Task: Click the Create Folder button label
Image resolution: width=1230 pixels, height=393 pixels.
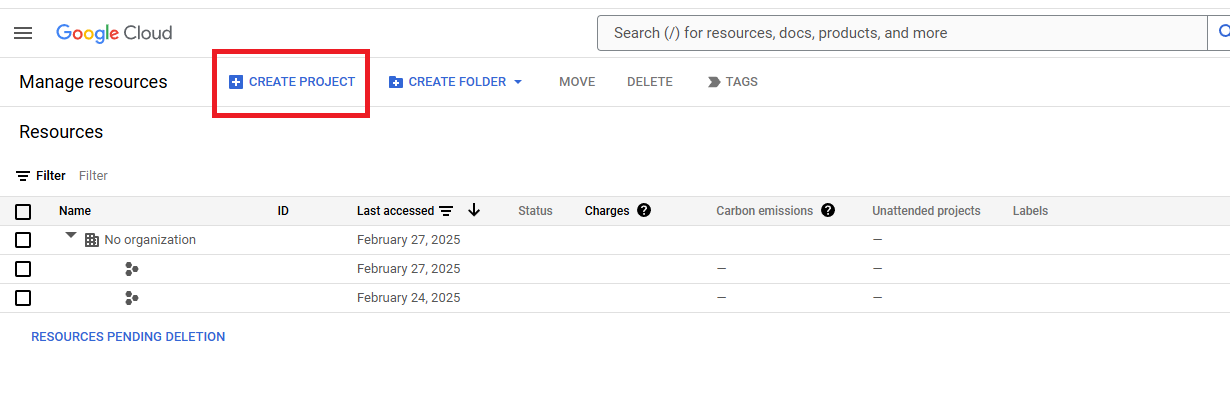Action: (x=457, y=82)
